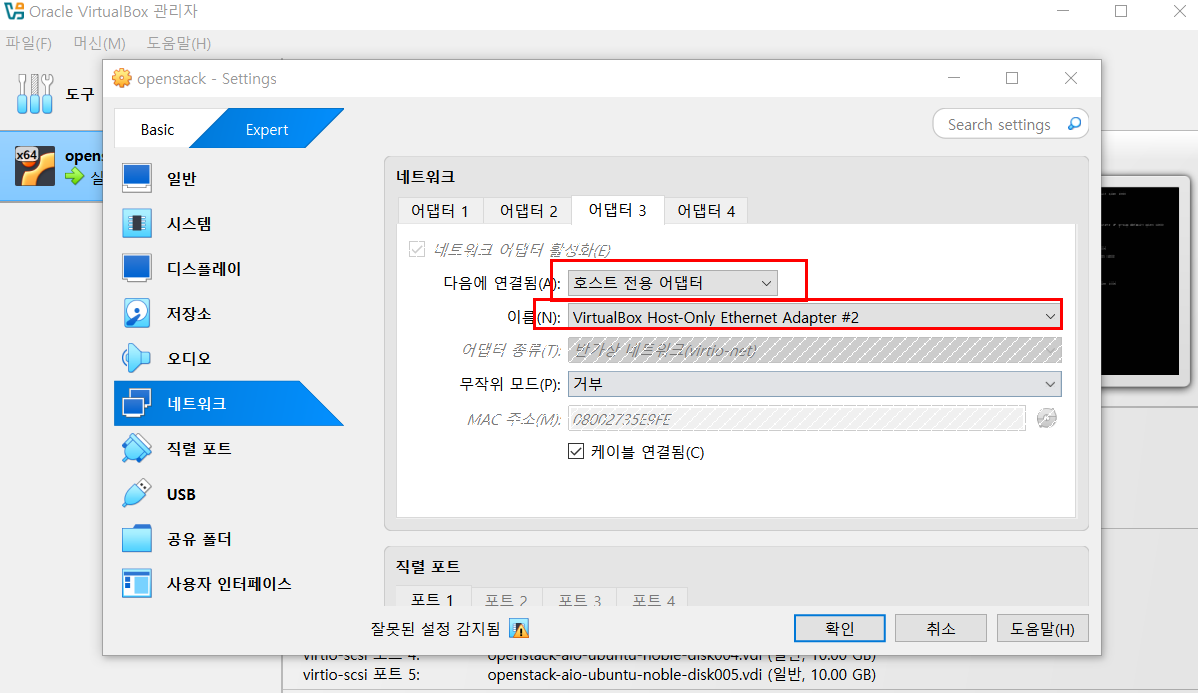
Task: Expand the 이름 adapter name dropdown
Action: (x=814, y=316)
